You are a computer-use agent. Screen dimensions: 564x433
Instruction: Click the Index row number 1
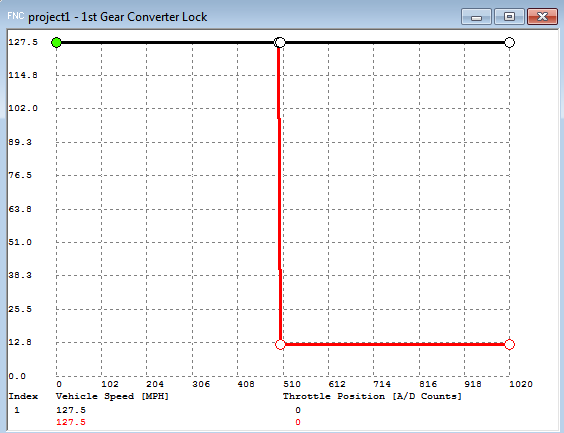(x=17, y=410)
